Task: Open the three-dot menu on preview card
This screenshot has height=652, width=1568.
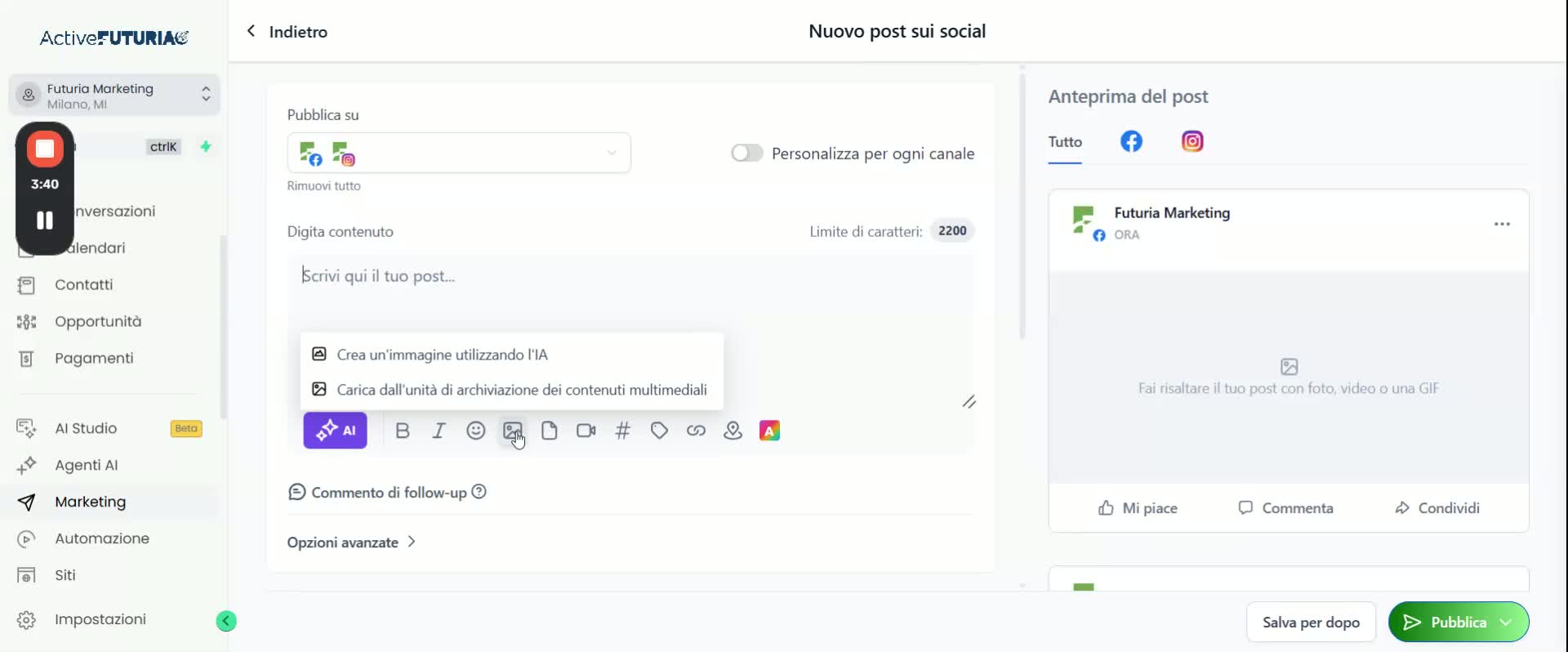Action: [1502, 224]
